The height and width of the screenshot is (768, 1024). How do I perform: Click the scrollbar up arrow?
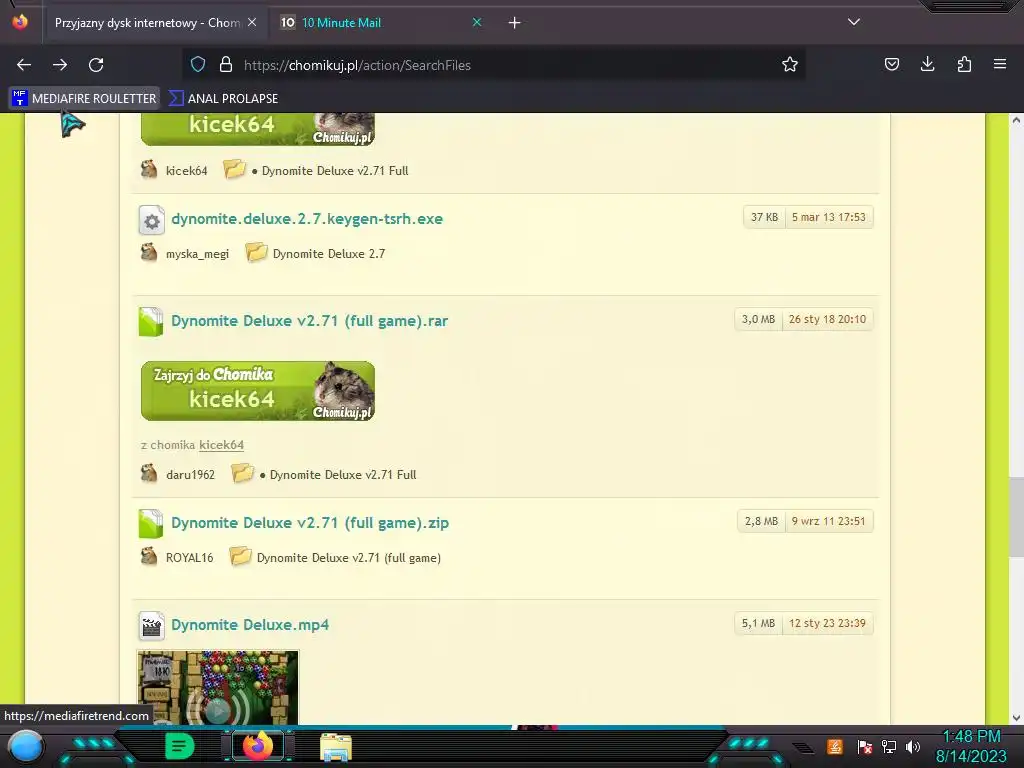click(x=1016, y=120)
